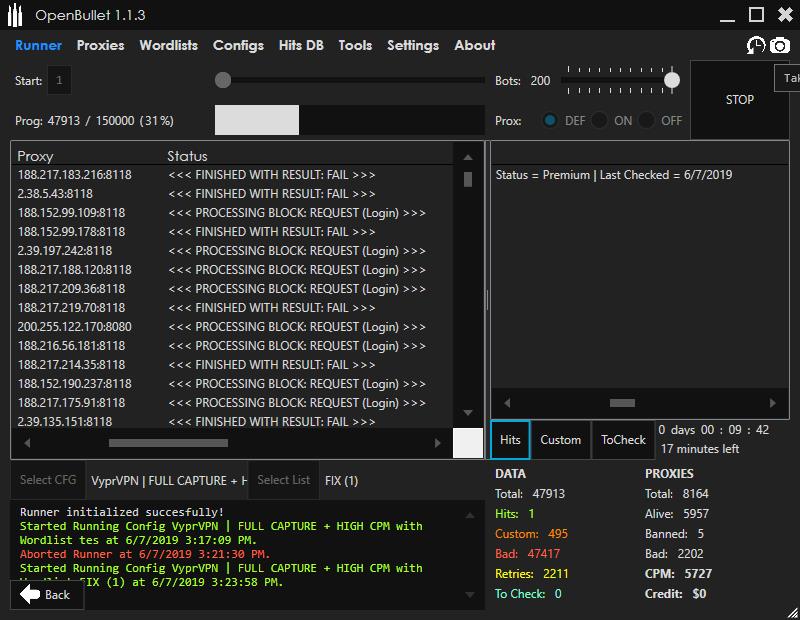Click proxy list vertical scrollbar thumb

pos(468,179)
